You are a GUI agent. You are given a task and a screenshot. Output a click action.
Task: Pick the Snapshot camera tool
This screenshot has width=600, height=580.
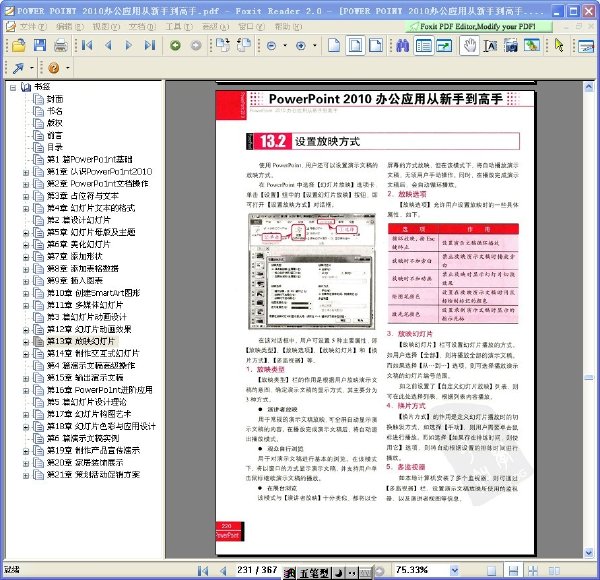(511, 46)
